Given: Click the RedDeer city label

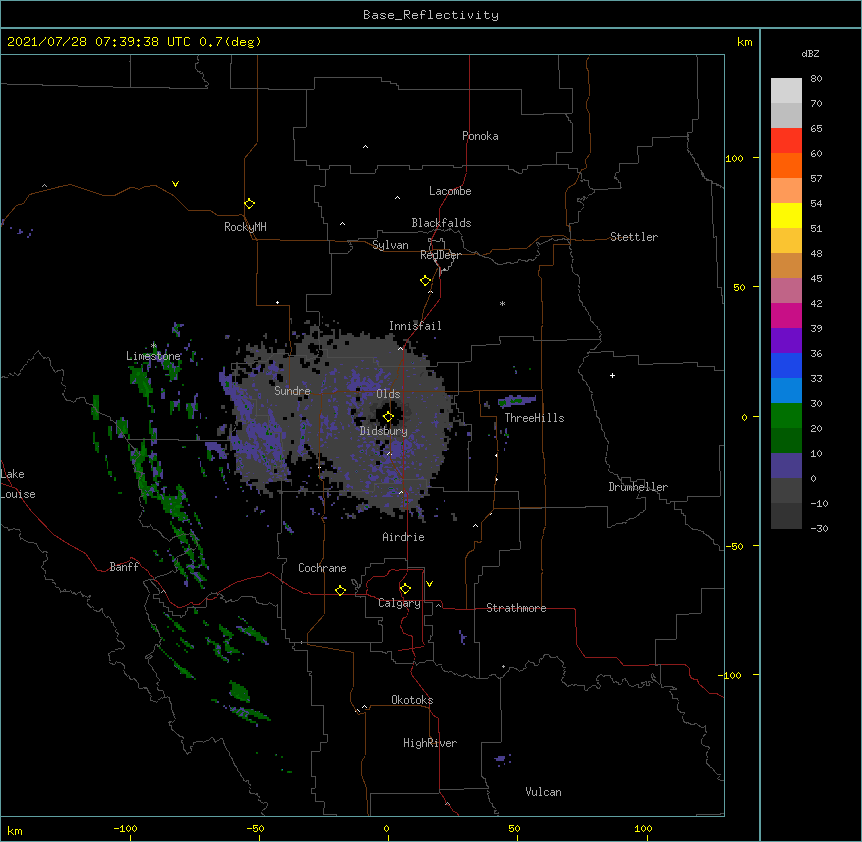Looking at the screenshot, I should pyautogui.click(x=440, y=255).
